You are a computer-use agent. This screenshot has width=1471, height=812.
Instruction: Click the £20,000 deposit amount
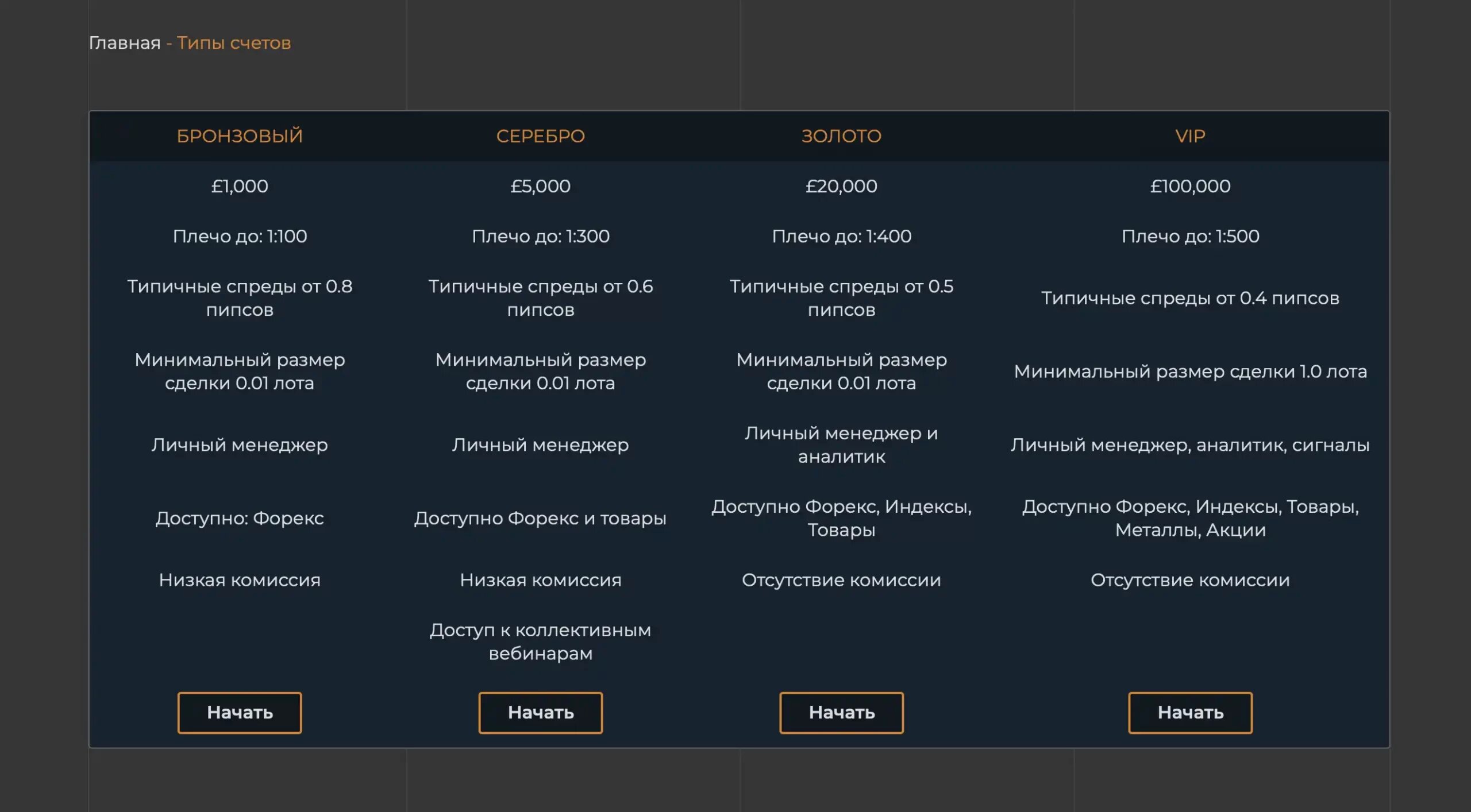tap(841, 186)
